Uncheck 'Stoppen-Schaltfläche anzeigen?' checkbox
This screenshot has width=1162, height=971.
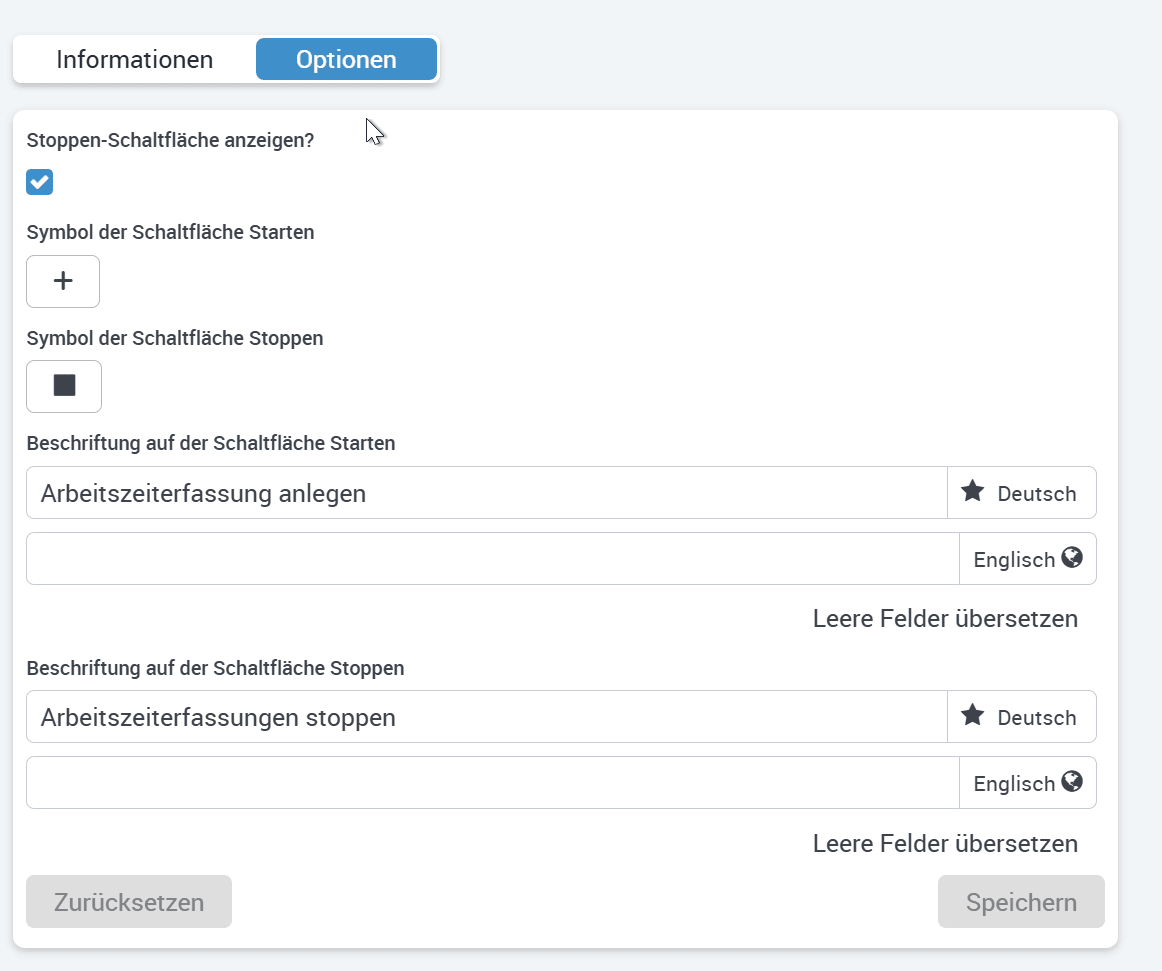pos(40,182)
